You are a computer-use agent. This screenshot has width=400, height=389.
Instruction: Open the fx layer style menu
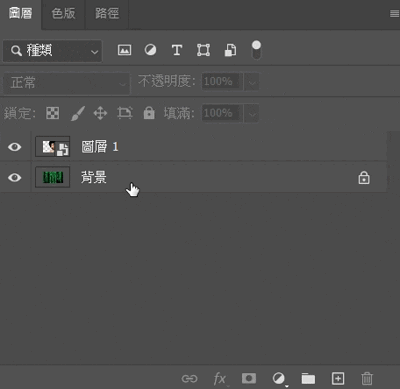coord(220,379)
